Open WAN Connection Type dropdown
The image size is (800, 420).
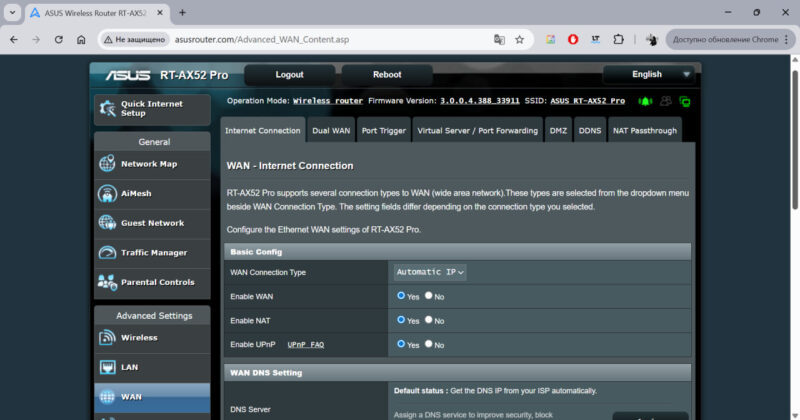430,272
